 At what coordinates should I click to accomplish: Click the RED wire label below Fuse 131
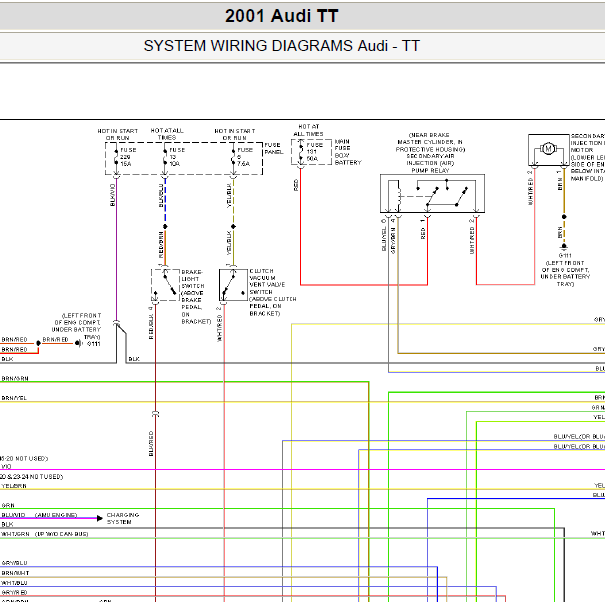coord(296,185)
